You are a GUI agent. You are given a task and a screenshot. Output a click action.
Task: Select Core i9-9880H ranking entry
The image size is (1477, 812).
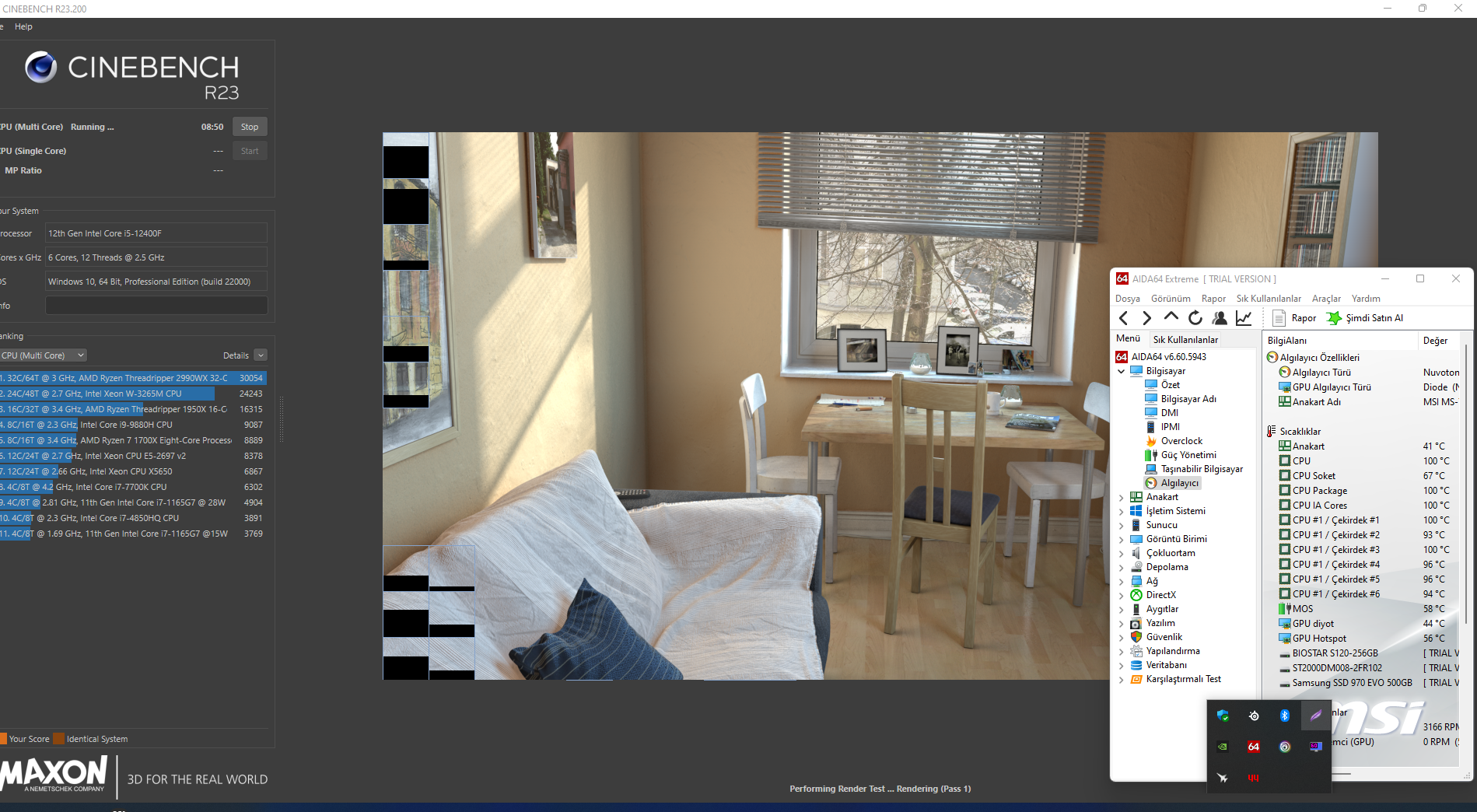pyautogui.click(x=133, y=425)
